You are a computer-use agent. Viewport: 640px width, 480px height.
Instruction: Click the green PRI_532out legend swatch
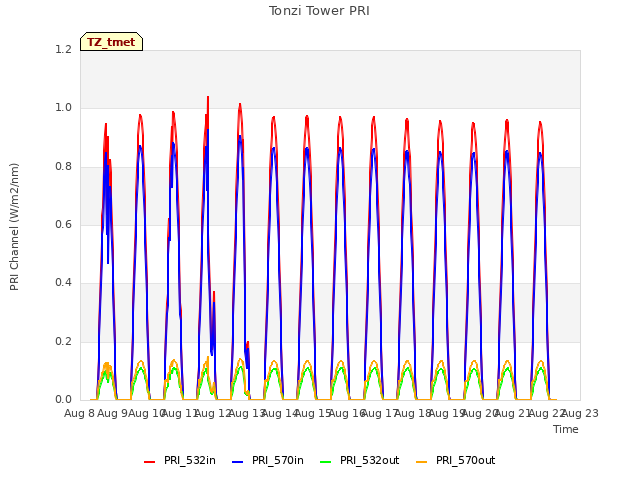coord(326,462)
